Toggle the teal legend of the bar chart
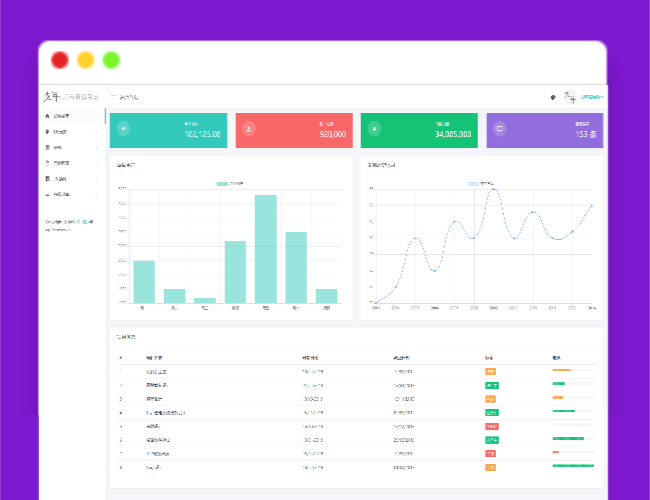 pyautogui.click(x=222, y=185)
